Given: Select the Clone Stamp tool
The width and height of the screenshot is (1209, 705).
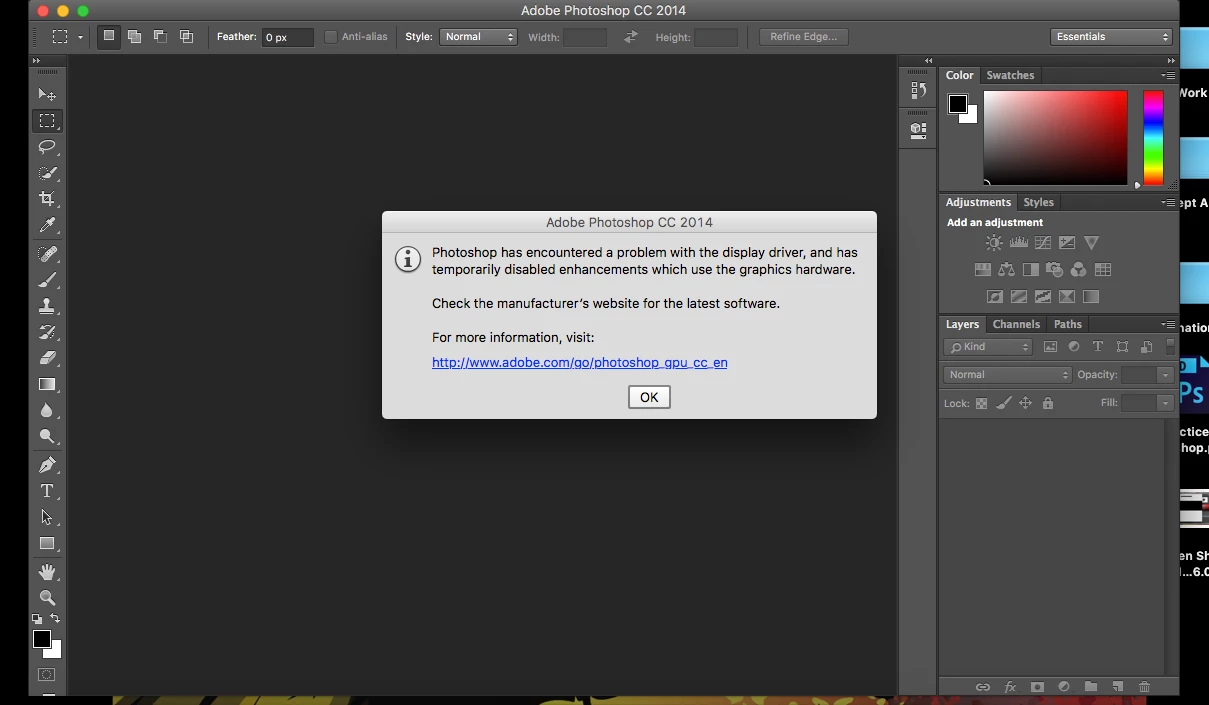Looking at the screenshot, I should pos(47,306).
